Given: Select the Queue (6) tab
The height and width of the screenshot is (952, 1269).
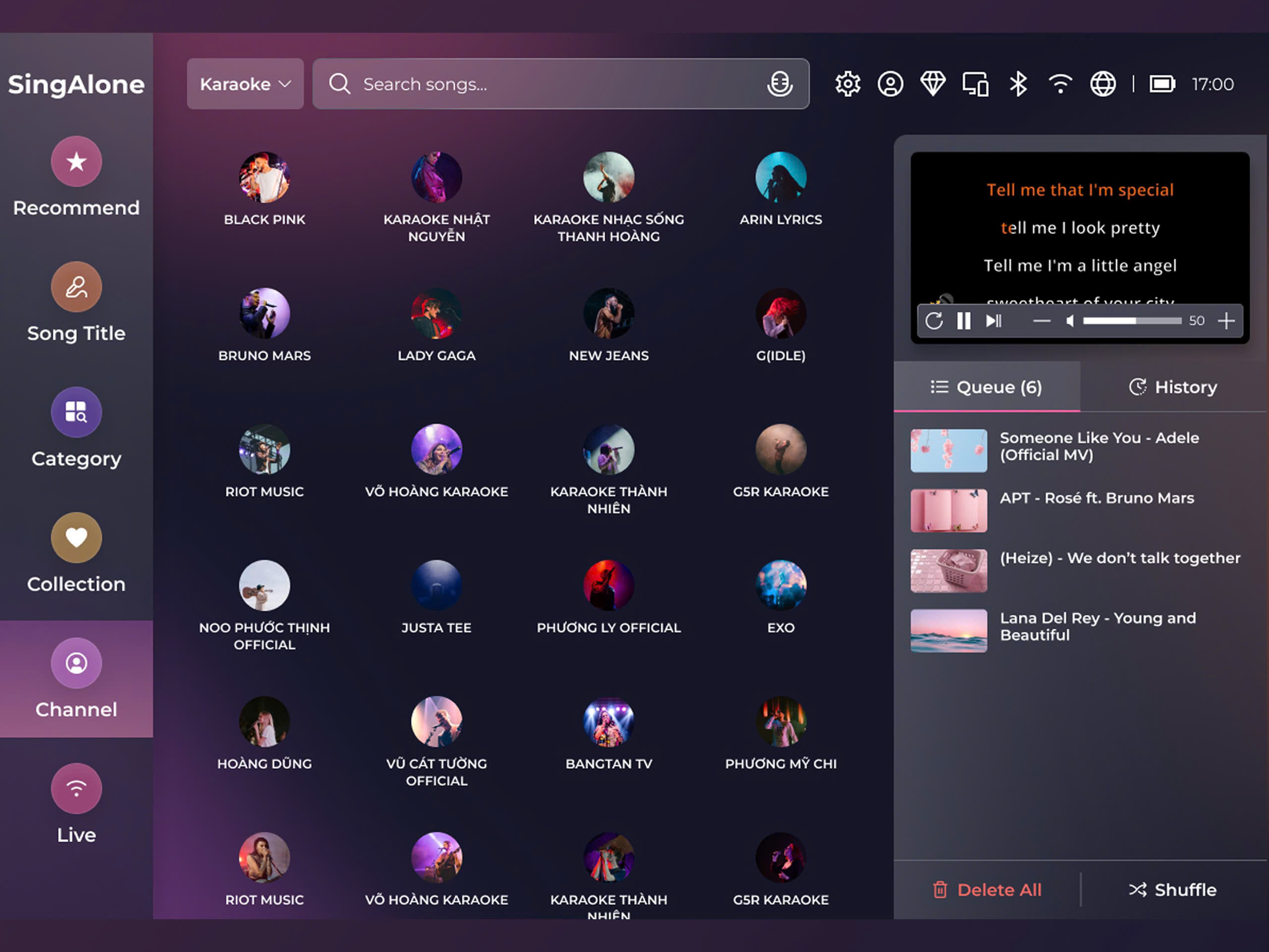Looking at the screenshot, I should [x=986, y=387].
